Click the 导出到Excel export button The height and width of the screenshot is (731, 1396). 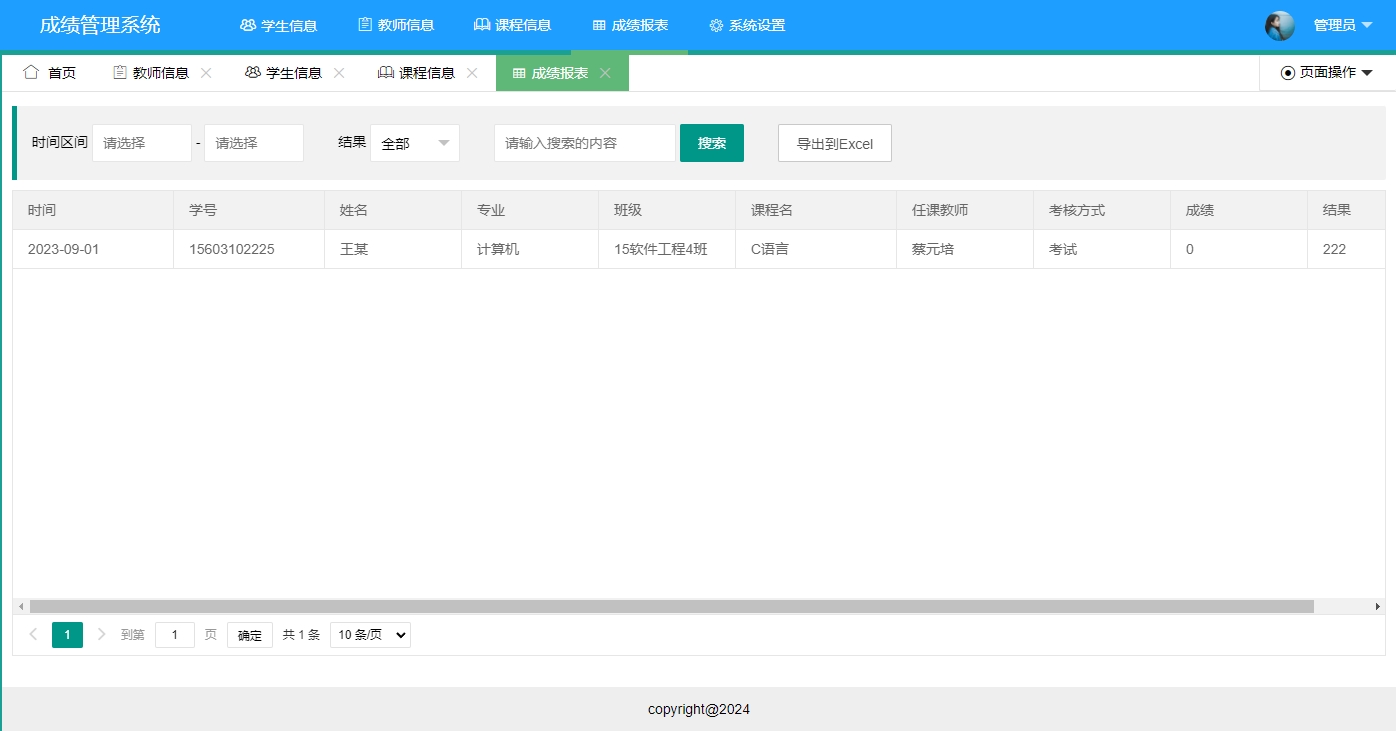point(834,142)
